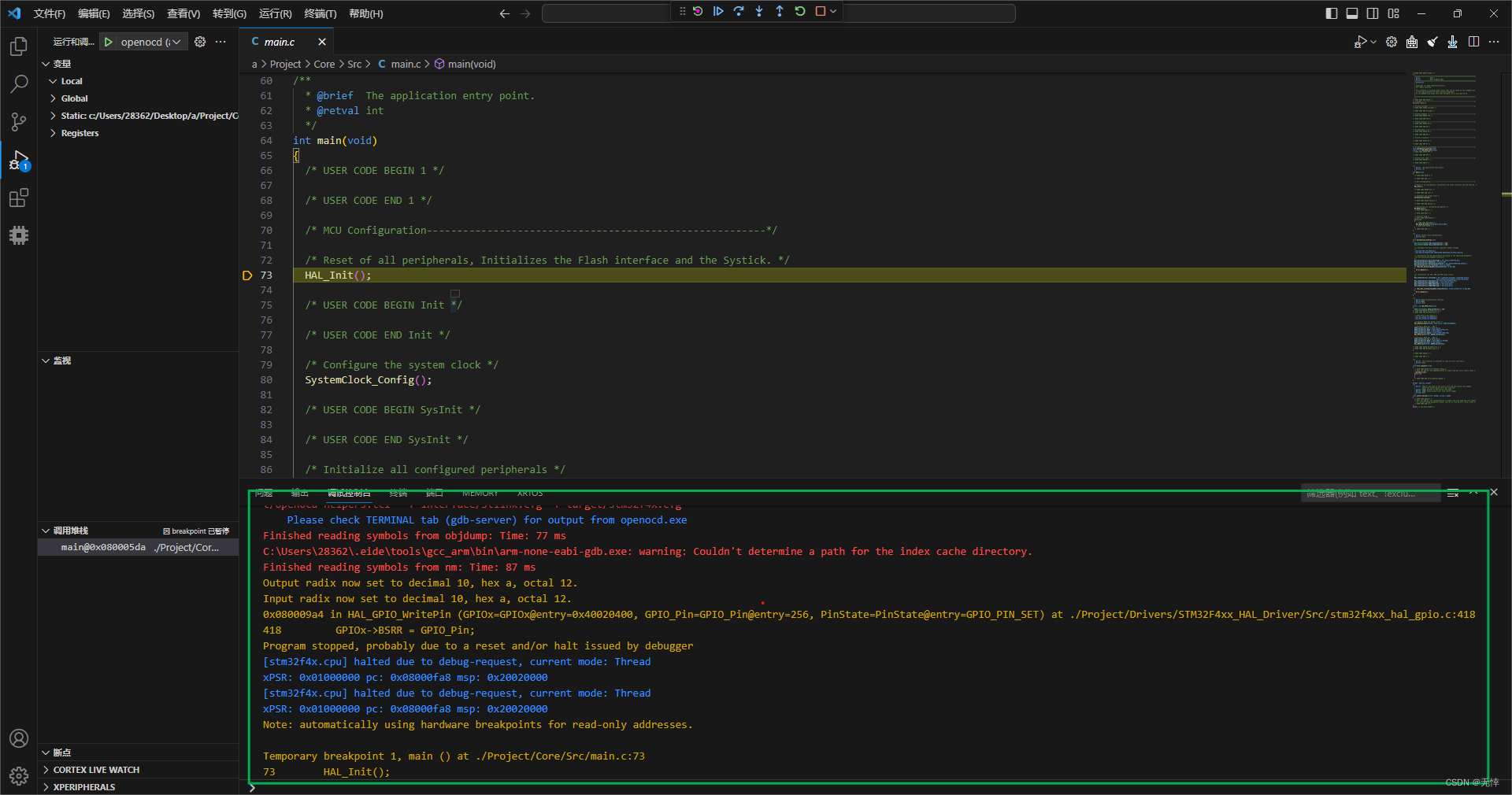This screenshot has height=795, width=1512.
Task: Open the stop-button dropdown in the debug toolbar
Action: 833,11
